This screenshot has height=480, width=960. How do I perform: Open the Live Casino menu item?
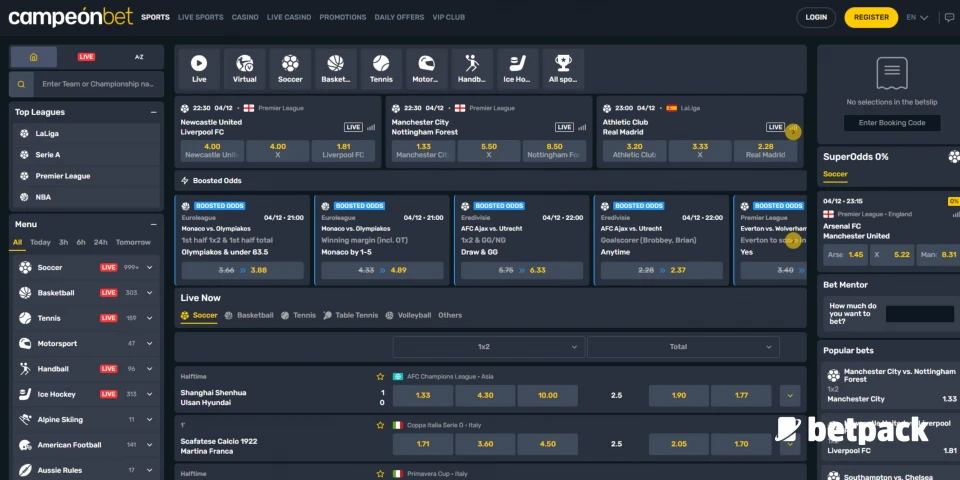pos(290,17)
